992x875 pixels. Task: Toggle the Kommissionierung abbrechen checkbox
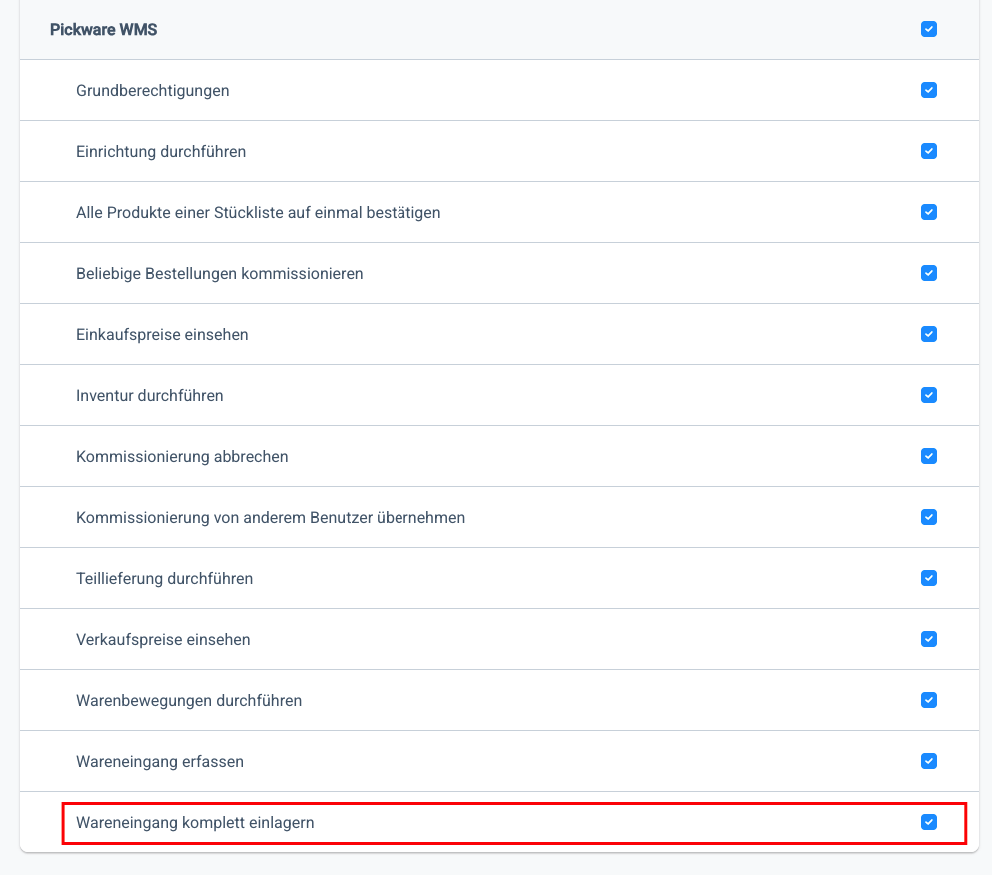[929, 456]
